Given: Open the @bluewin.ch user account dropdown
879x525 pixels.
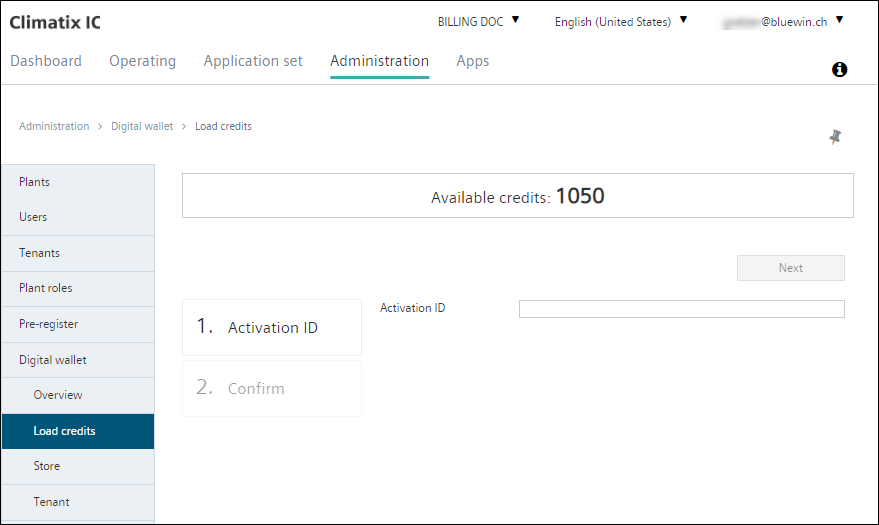Looking at the screenshot, I should coord(783,21).
